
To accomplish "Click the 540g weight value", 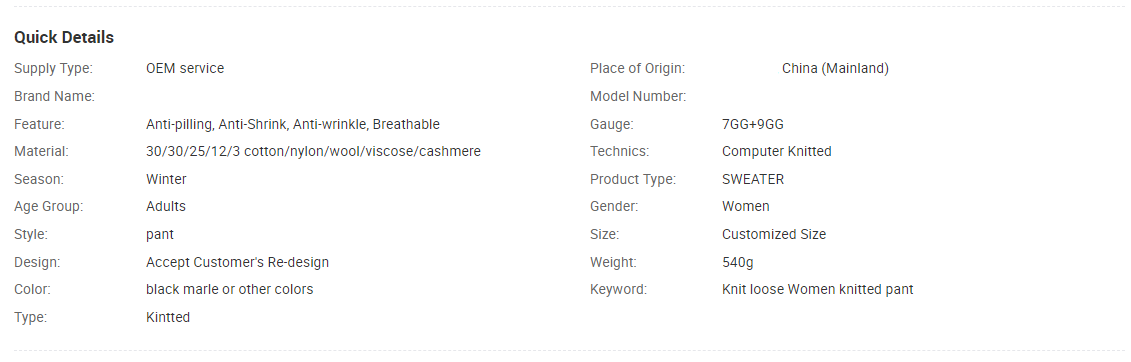I will pos(738,262).
